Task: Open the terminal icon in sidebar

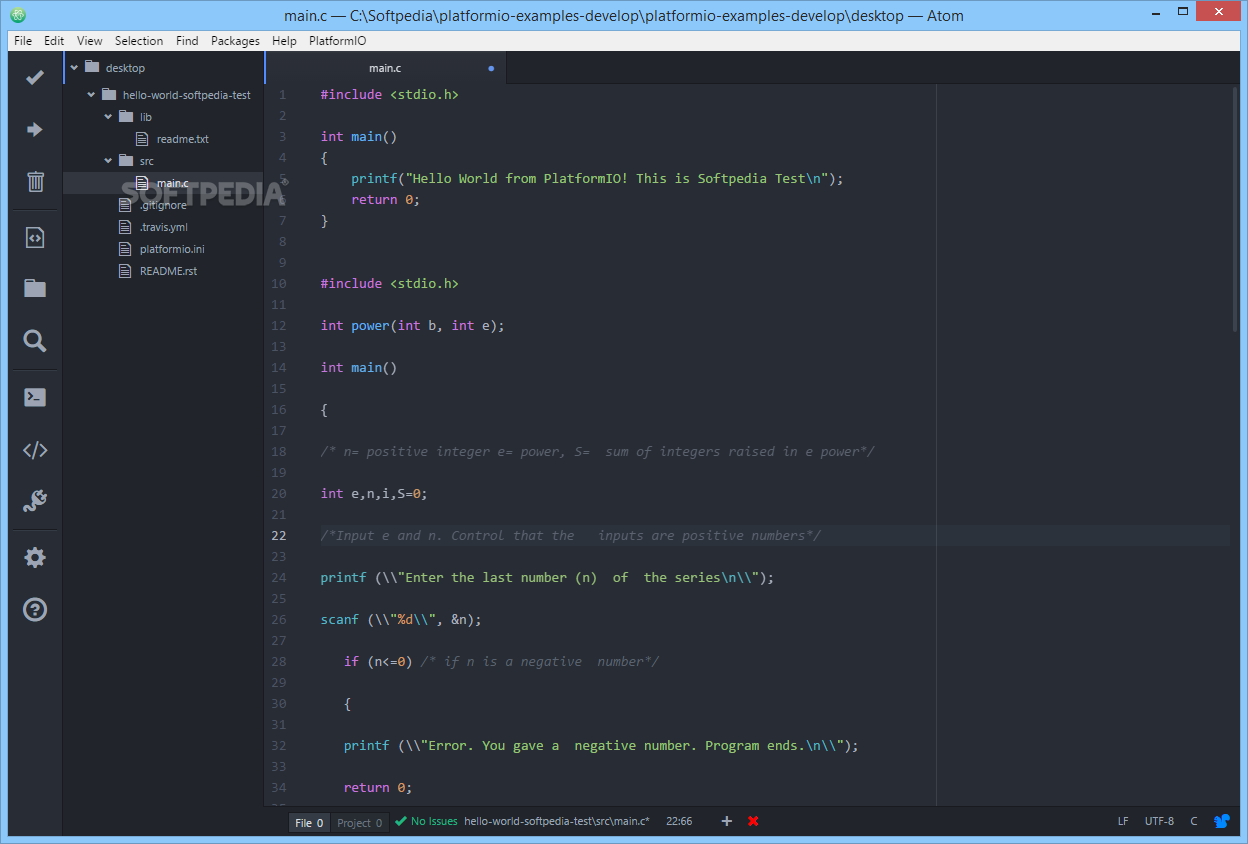Action: (35, 397)
